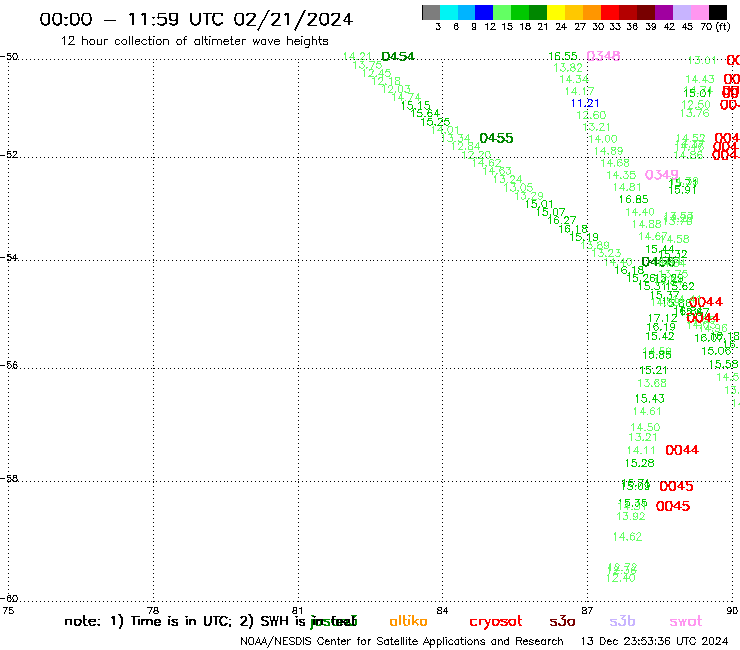This screenshot has width=740, height=650.
Task: Click the wave height value 15.42
Action: pos(660,336)
